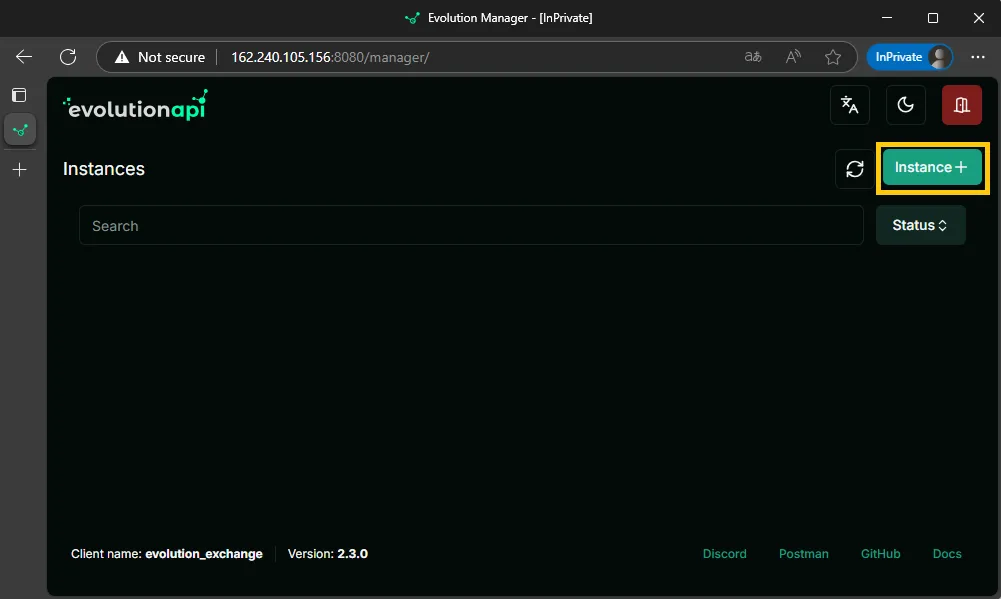Click the browser back arrow
The width and height of the screenshot is (1001, 599).
click(x=24, y=57)
